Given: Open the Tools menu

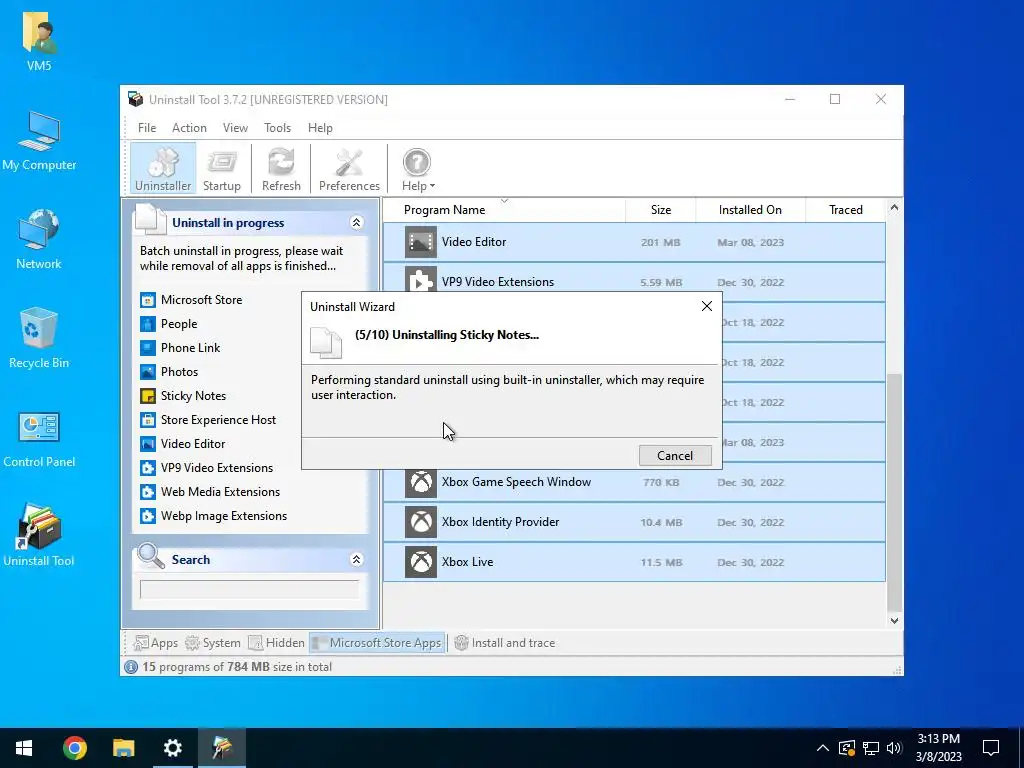Looking at the screenshot, I should (x=278, y=128).
